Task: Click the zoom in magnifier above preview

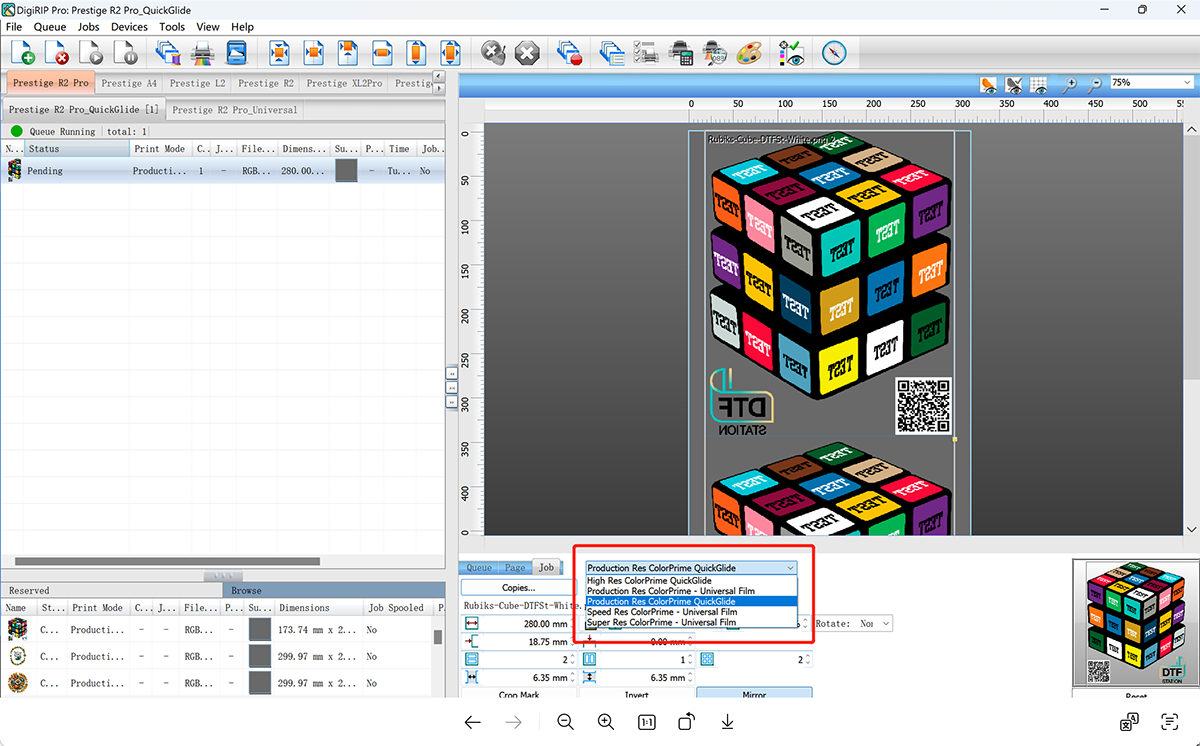Action: click(x=1069, y=85)
